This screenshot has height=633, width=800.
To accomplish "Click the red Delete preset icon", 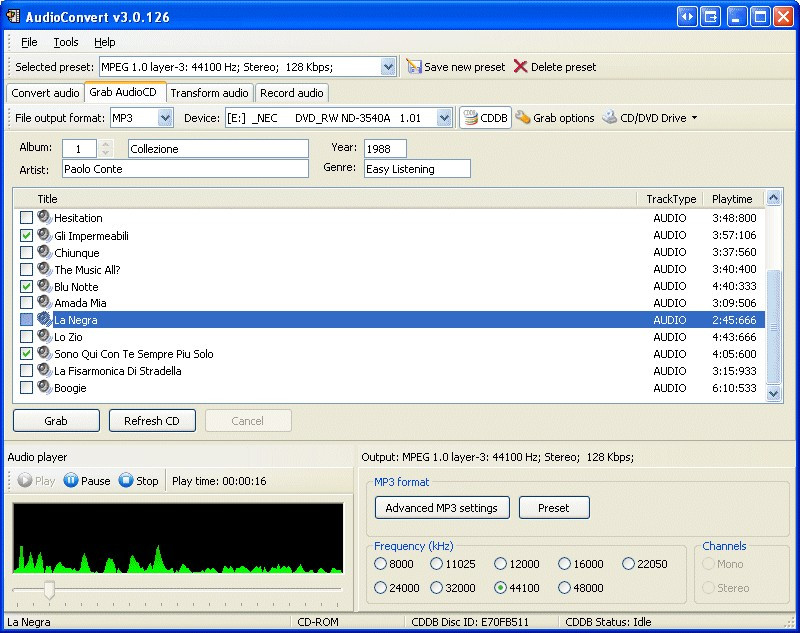I will [520, 66].
